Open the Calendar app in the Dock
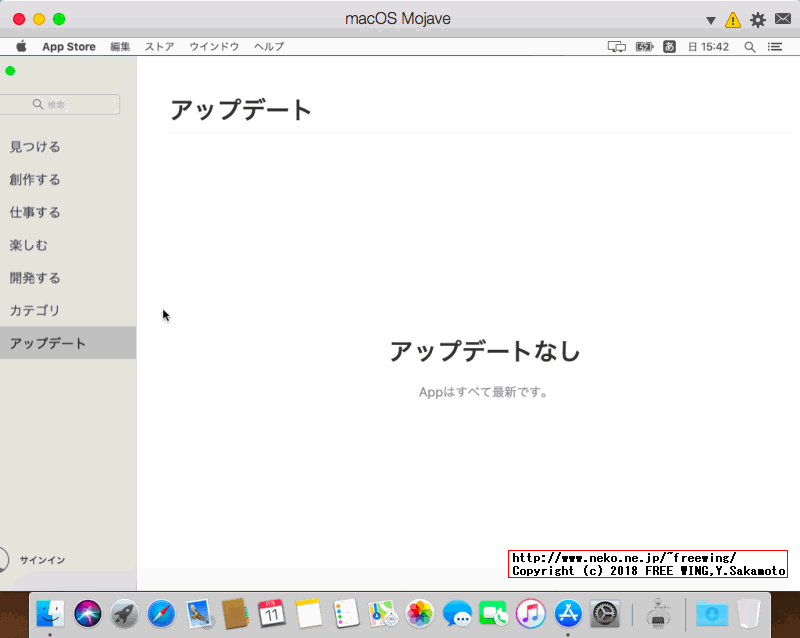The image size is (800, 638). [x=270, y=615]
